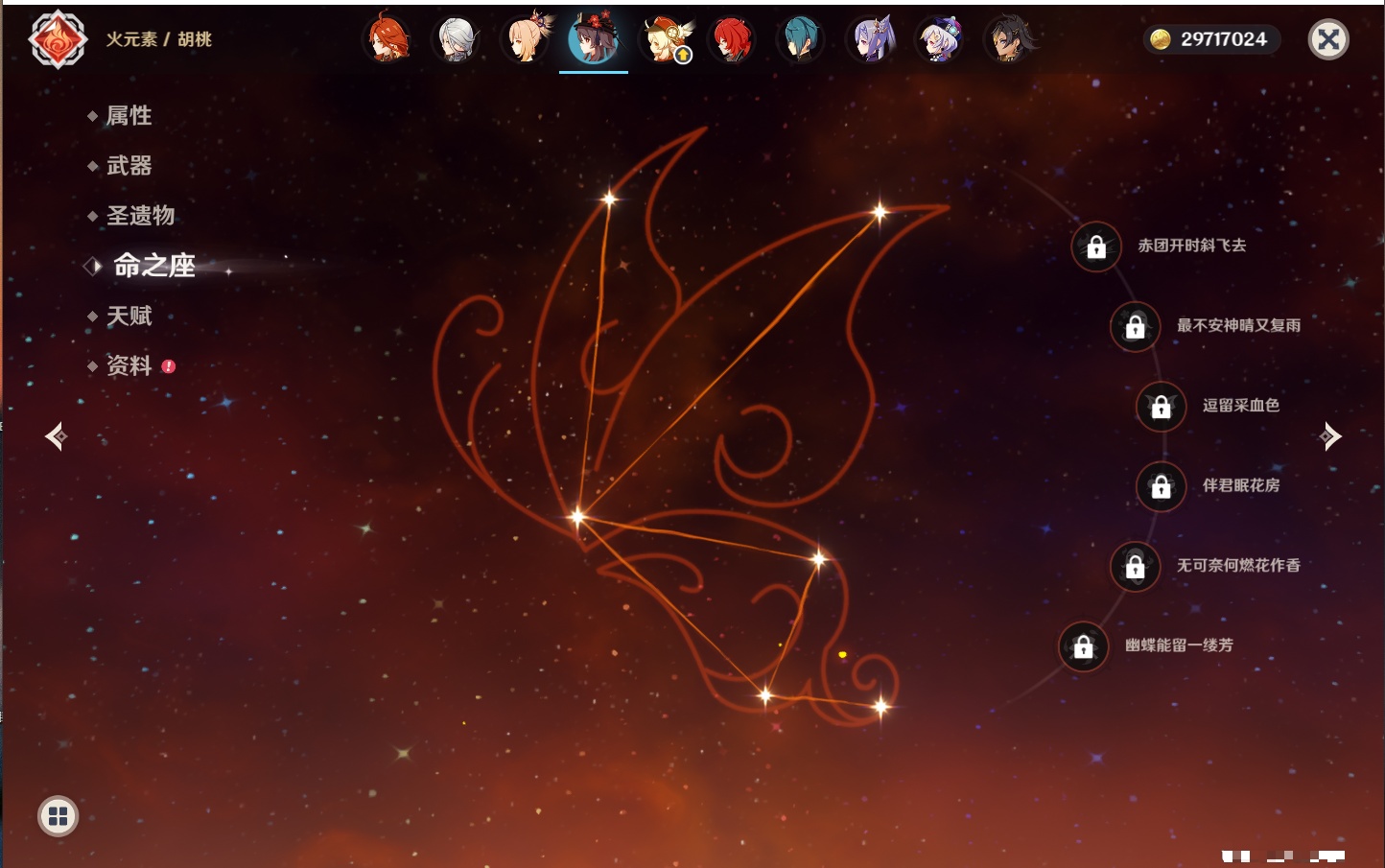
Task: Click lock icon for 最不安神晴又复雨
Action: (1135, 327)
